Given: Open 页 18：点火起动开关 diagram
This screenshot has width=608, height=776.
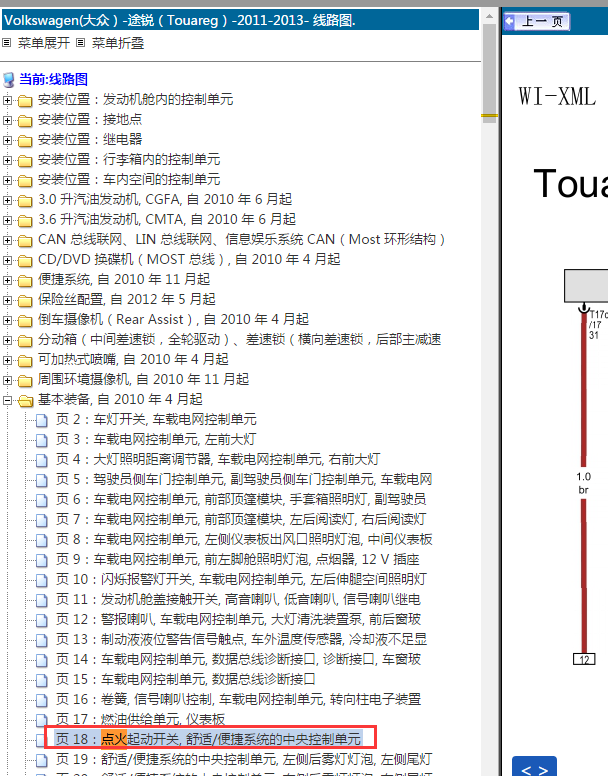Looking at the screenshot, I should click(208, 739).
